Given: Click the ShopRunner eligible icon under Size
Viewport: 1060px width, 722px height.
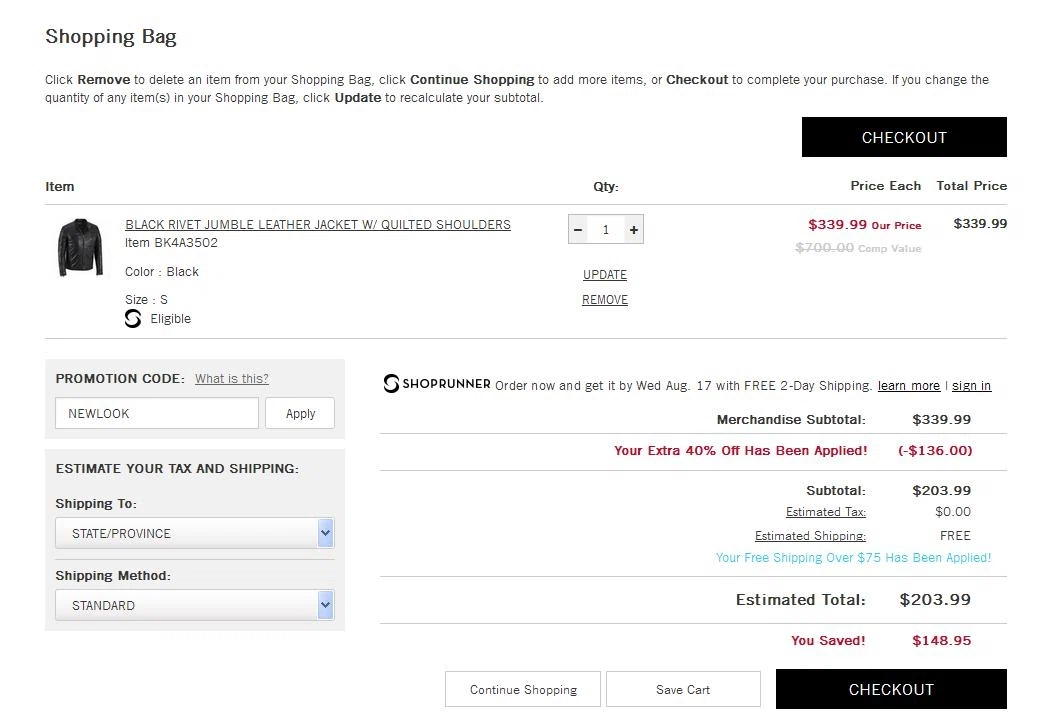Looking at the screenshot, I should 133,318.
